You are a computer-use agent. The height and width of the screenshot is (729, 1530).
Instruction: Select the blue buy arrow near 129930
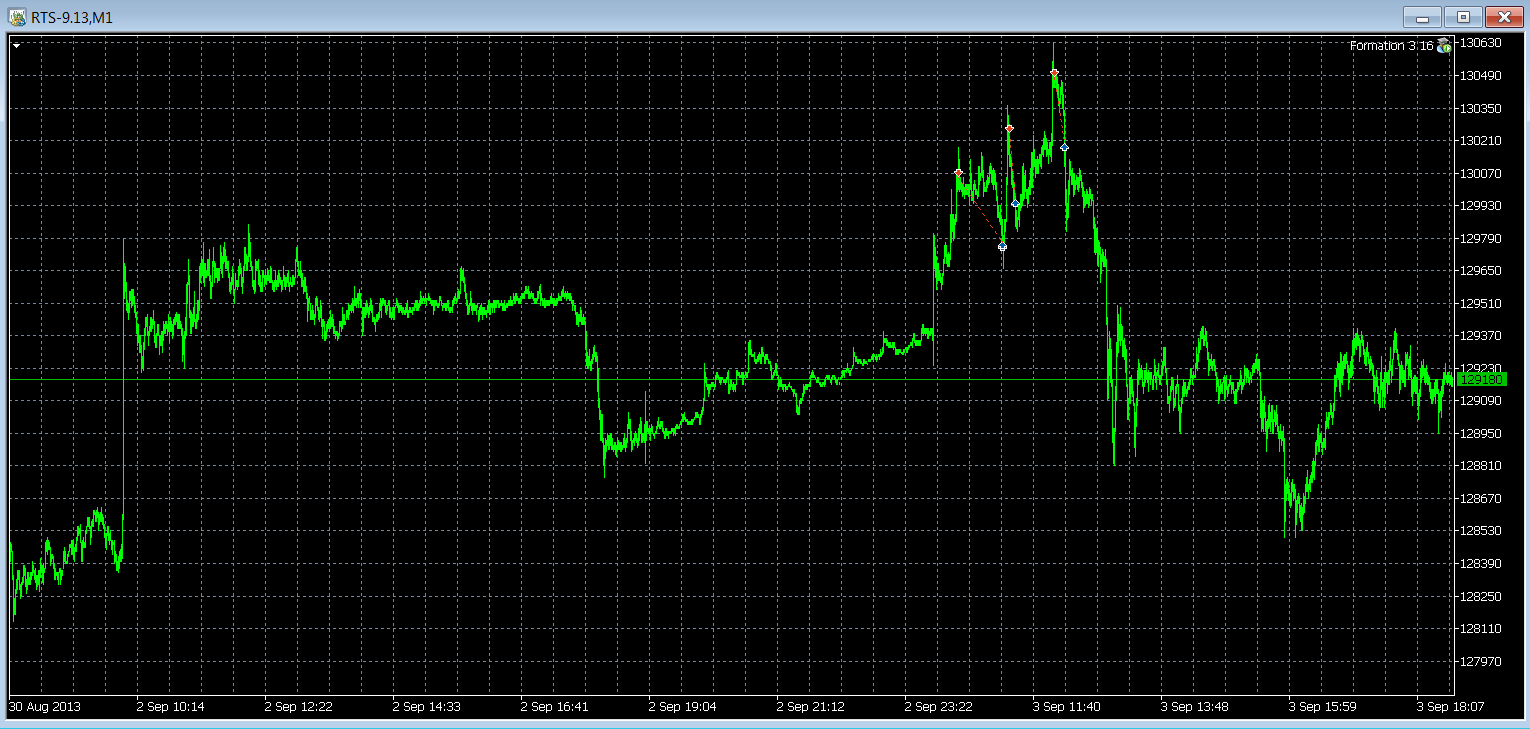click(x=1015, y=204)
